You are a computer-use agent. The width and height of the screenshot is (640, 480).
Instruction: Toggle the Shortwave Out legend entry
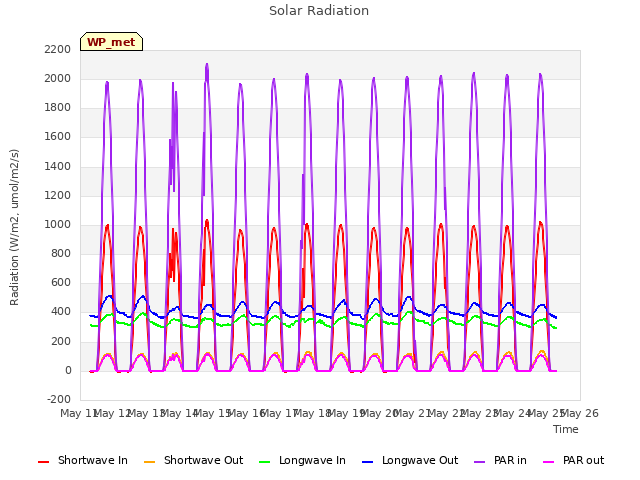193,460
